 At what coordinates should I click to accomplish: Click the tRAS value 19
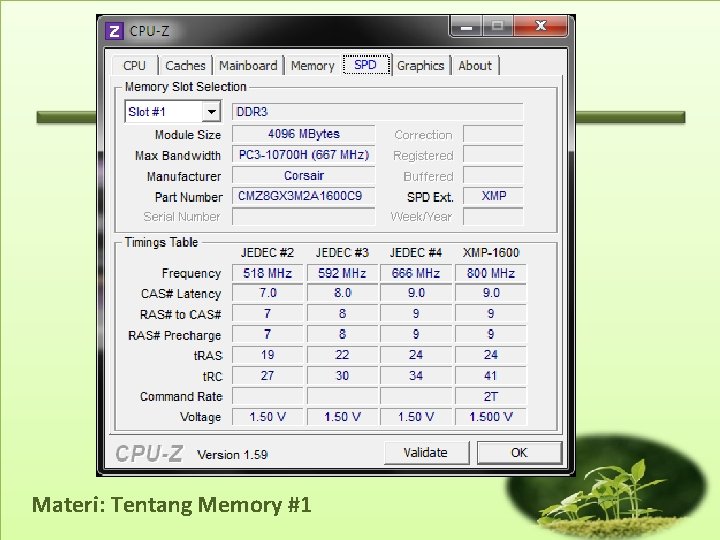(x=267, y=355)
